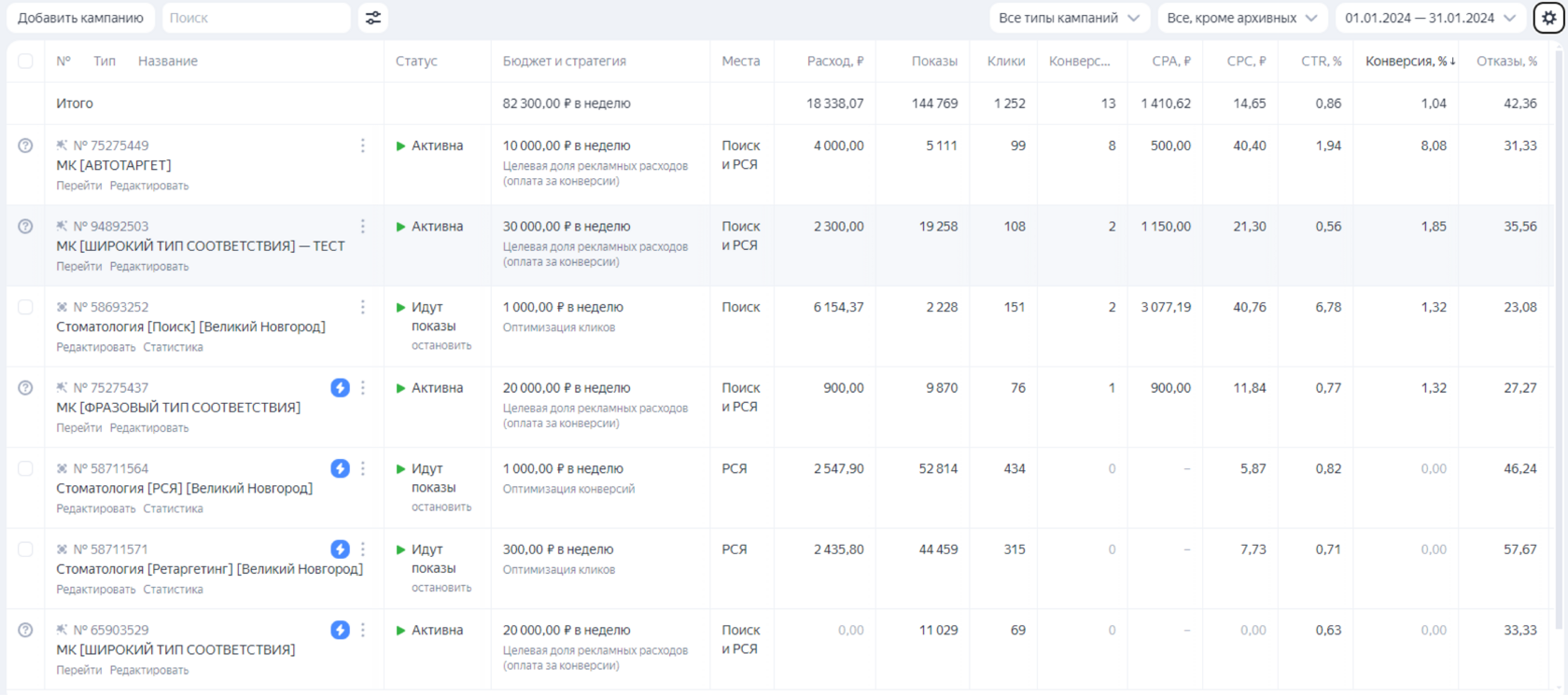Click the Поиск search input field

[256, 18]
